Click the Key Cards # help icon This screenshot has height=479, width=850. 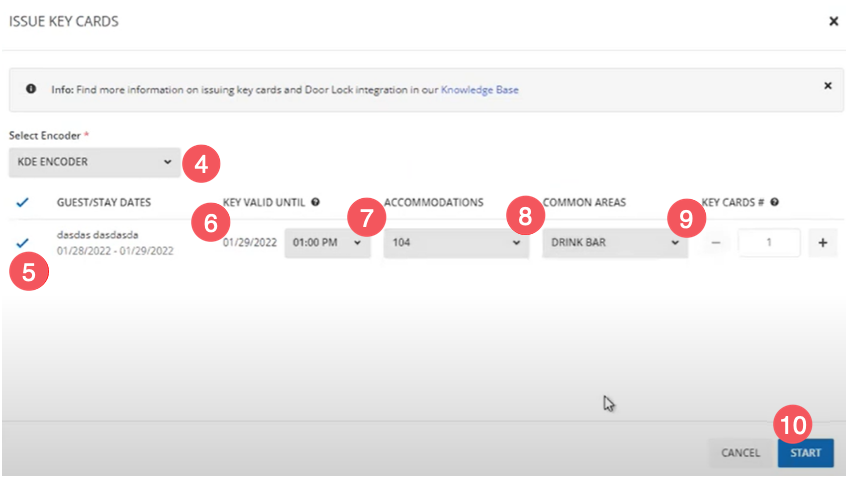[x=774, y=202]
